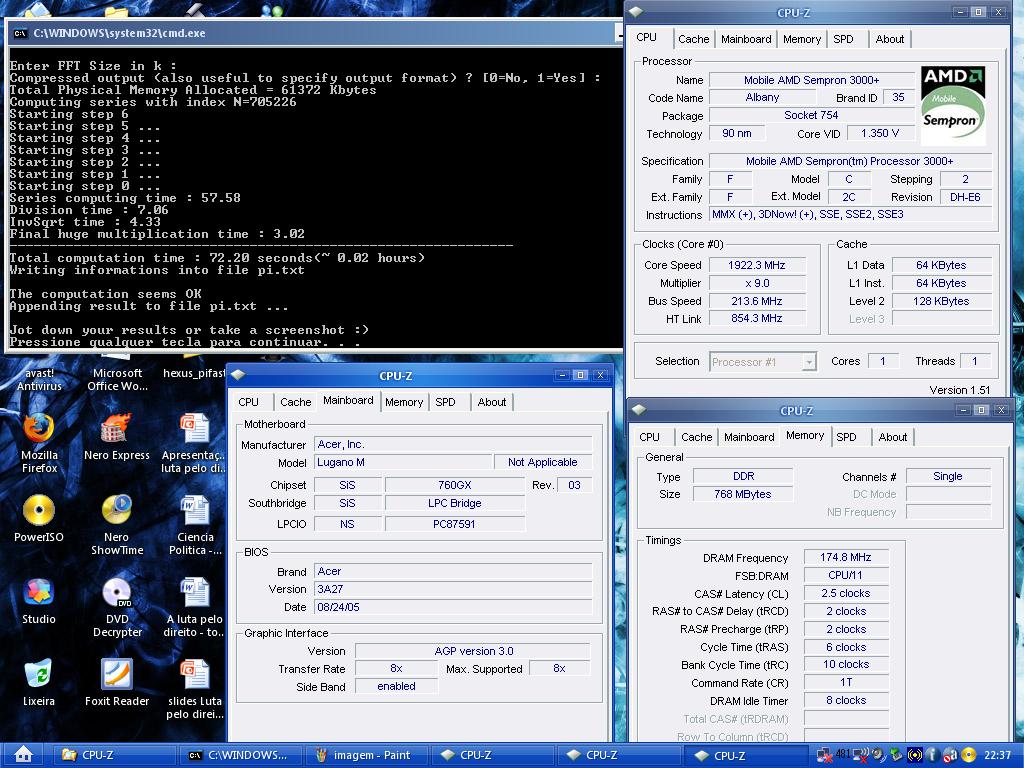
Task: Click the Level 2 cache value 128 KBytes
Action: pyautogui.click(x=941, y=301)
